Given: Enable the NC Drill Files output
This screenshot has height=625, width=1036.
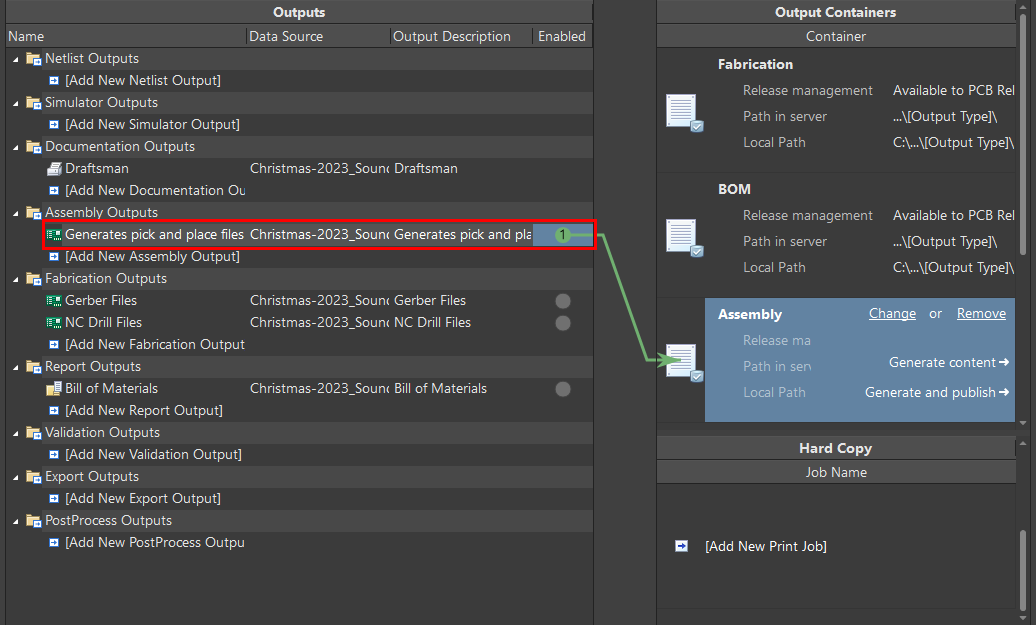Looking at the screenshot, I should tap(563, 323).
